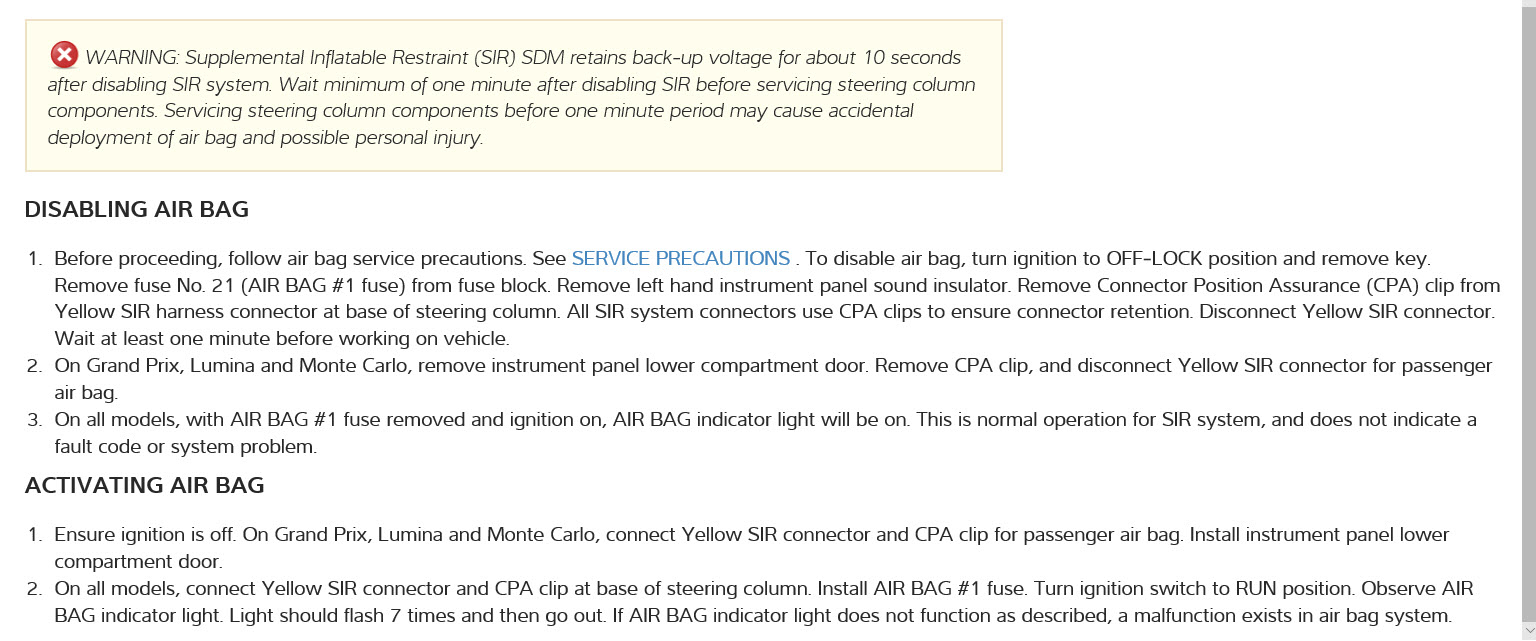Click the red warning X icon
1536x641 pixels.
click(64, 56)
